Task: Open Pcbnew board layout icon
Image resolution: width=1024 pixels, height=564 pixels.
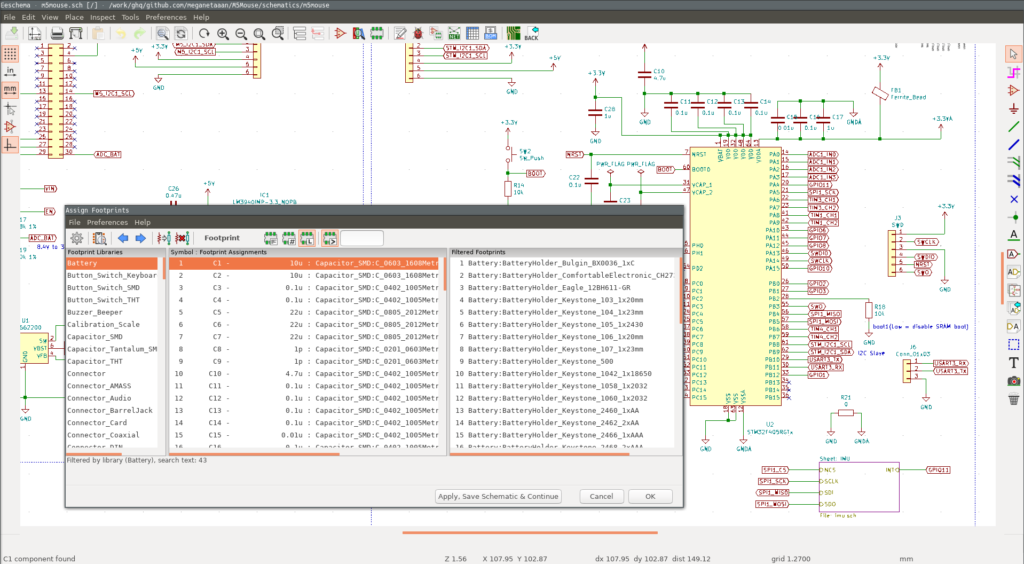Action: pos(513,33)
